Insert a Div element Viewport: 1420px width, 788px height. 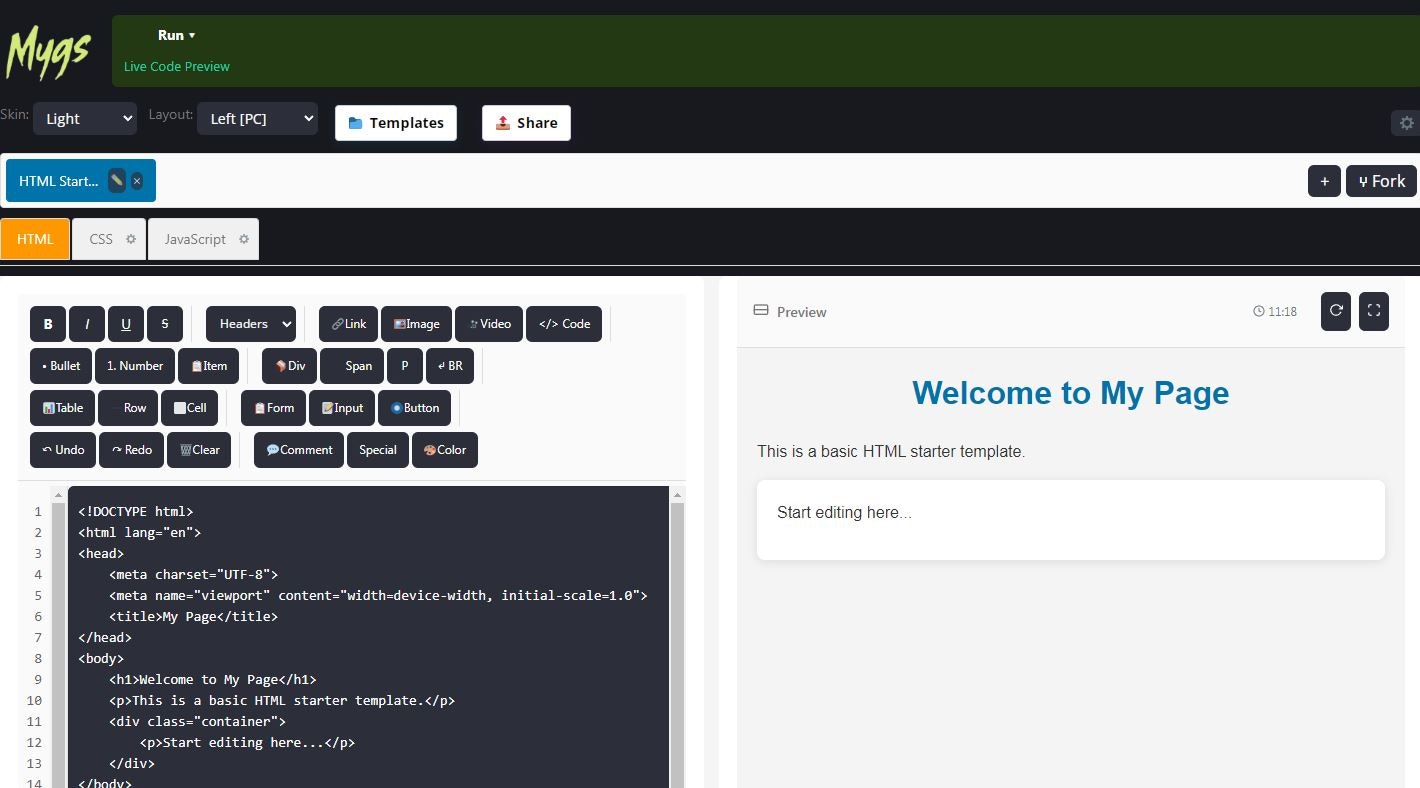click(289, 366)
